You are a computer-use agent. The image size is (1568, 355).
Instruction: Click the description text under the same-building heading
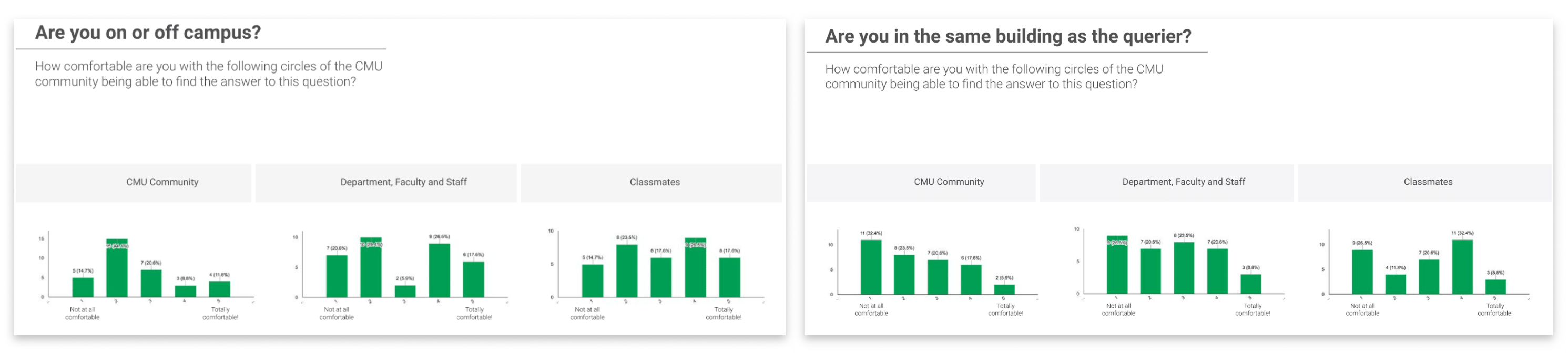point(993,77)
